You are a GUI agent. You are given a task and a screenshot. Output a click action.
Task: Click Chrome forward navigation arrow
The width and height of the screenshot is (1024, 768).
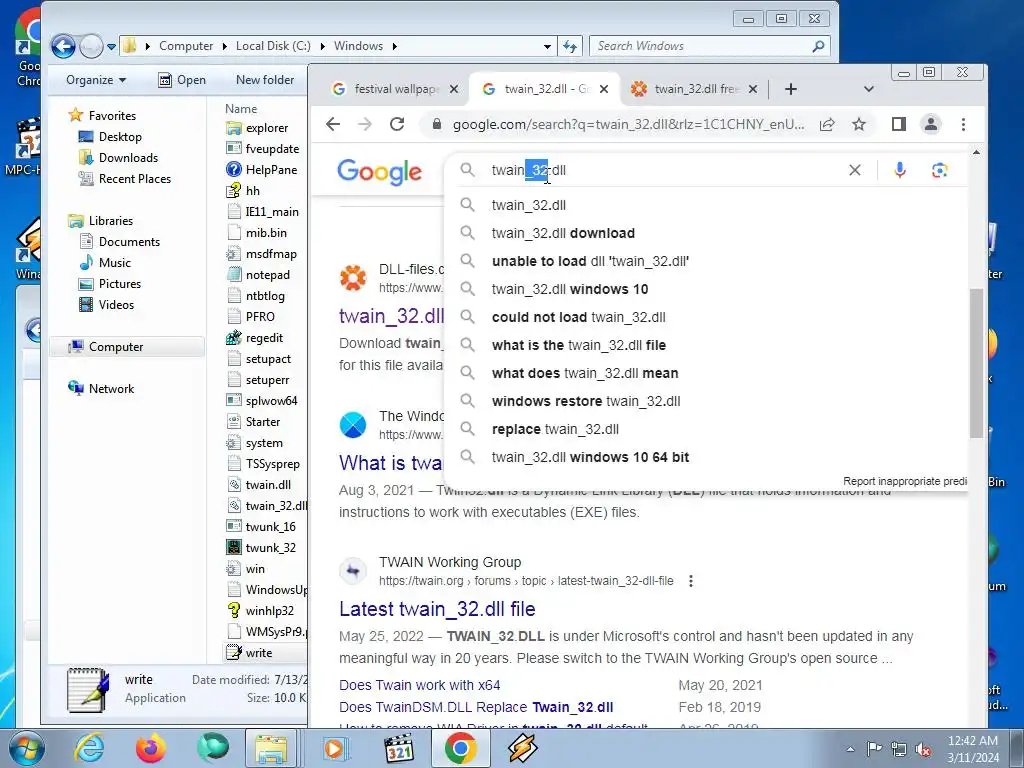coord(364,124)
